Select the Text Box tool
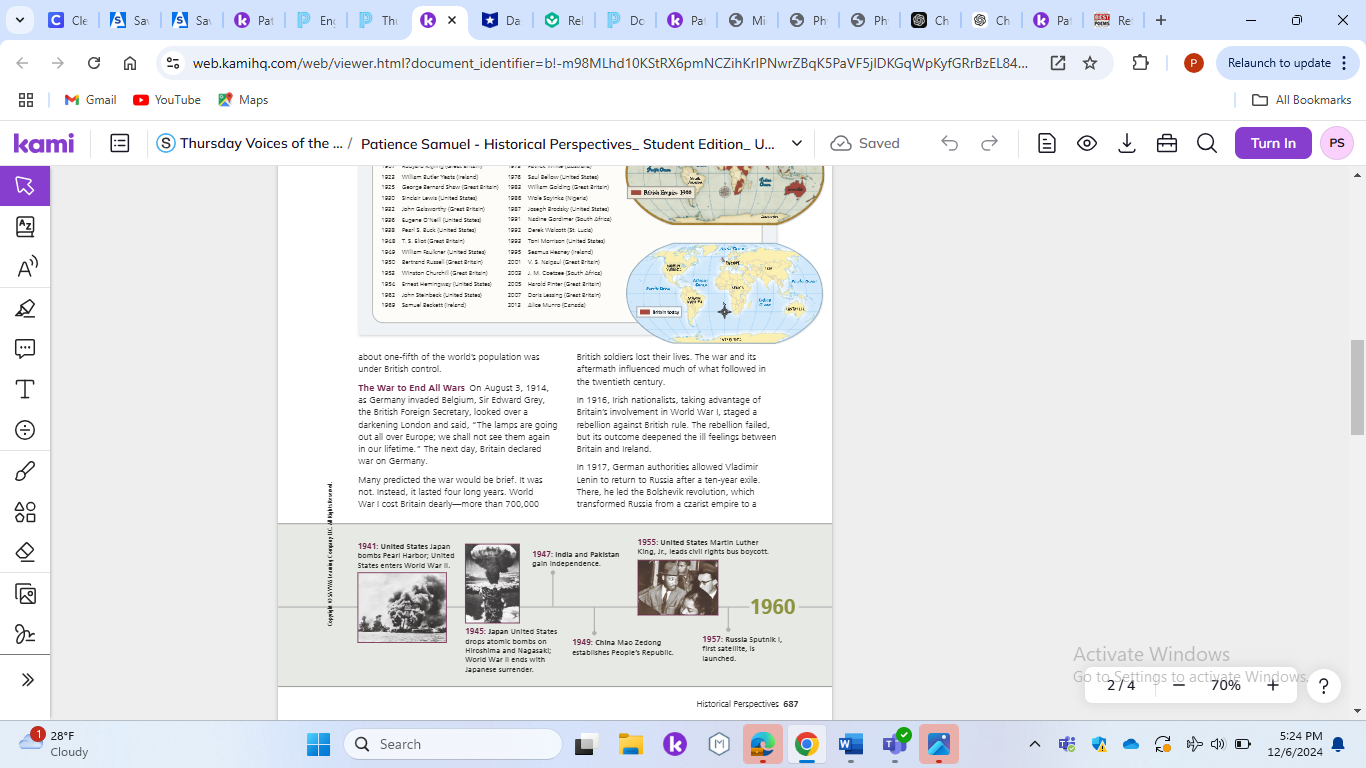Image resolution: width=1366 pixels, height=768 pixels. coord(25,389)
